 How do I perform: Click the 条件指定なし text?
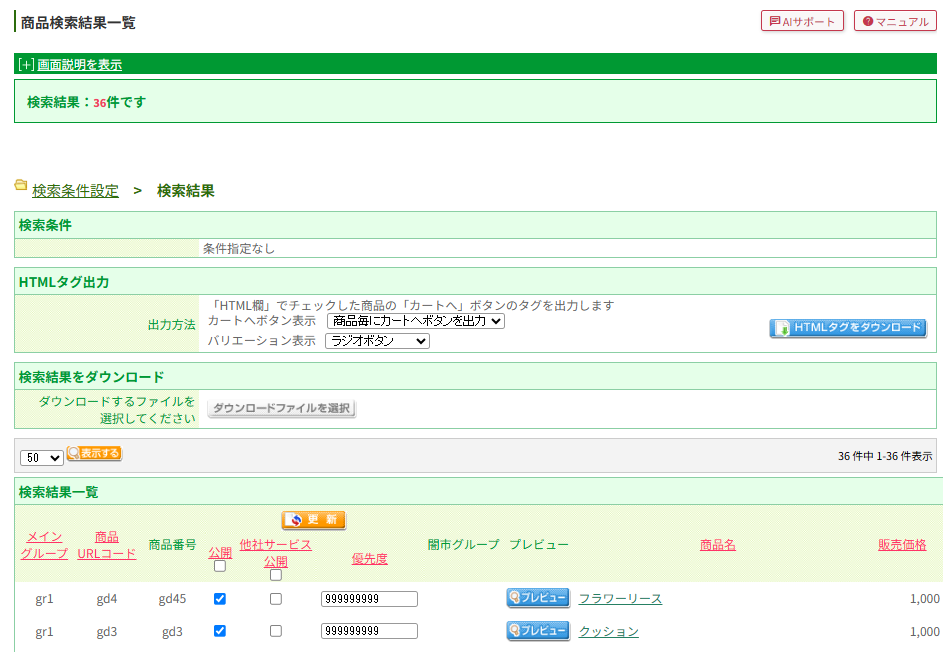click(239, 248)
